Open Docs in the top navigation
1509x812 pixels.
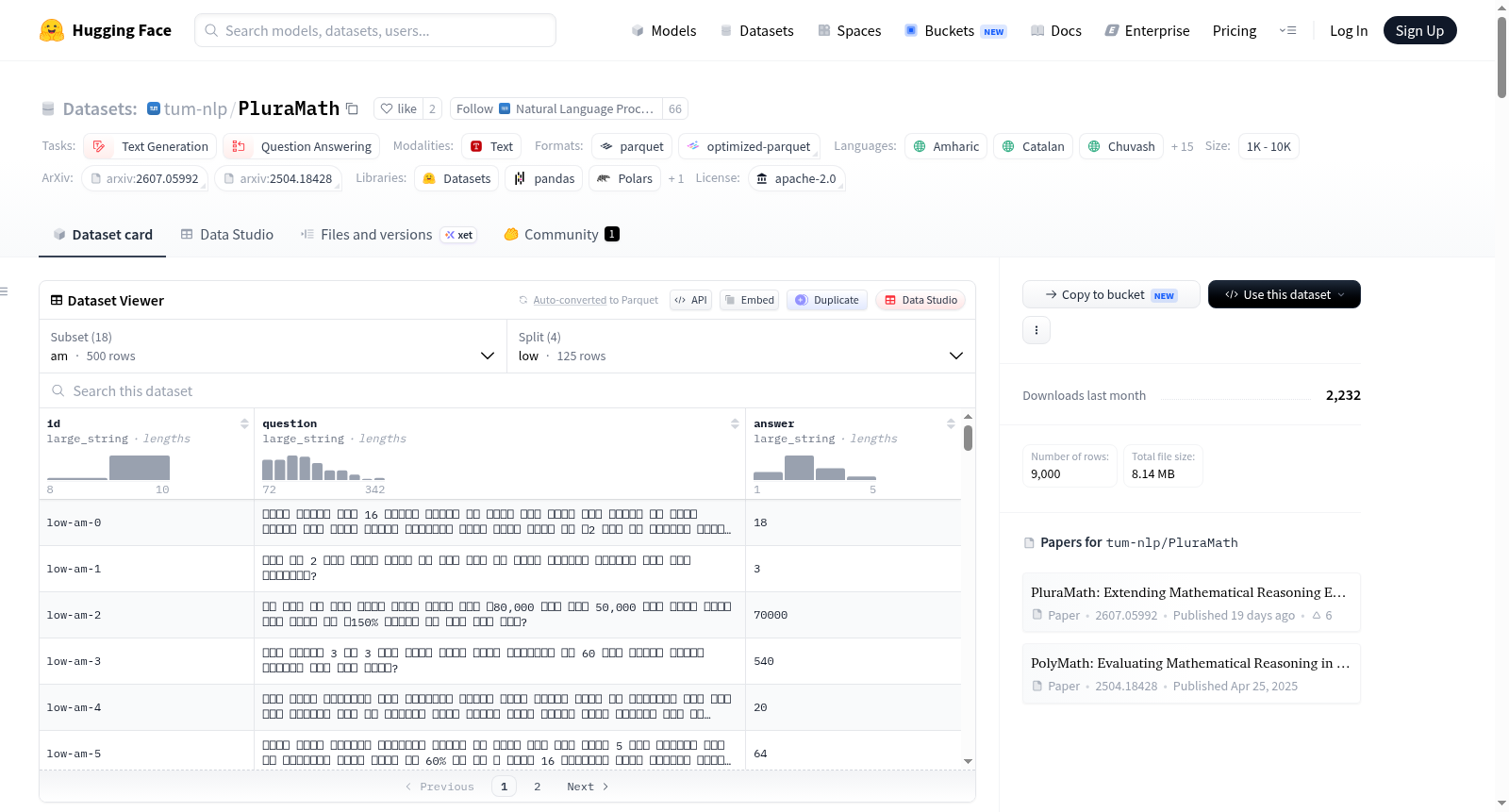point(1056,31)
